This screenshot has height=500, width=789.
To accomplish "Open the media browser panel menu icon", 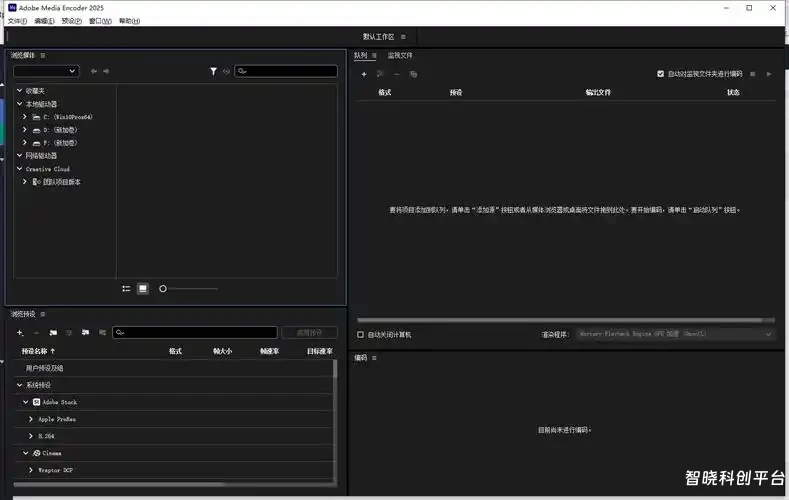I will pos(43,55).
